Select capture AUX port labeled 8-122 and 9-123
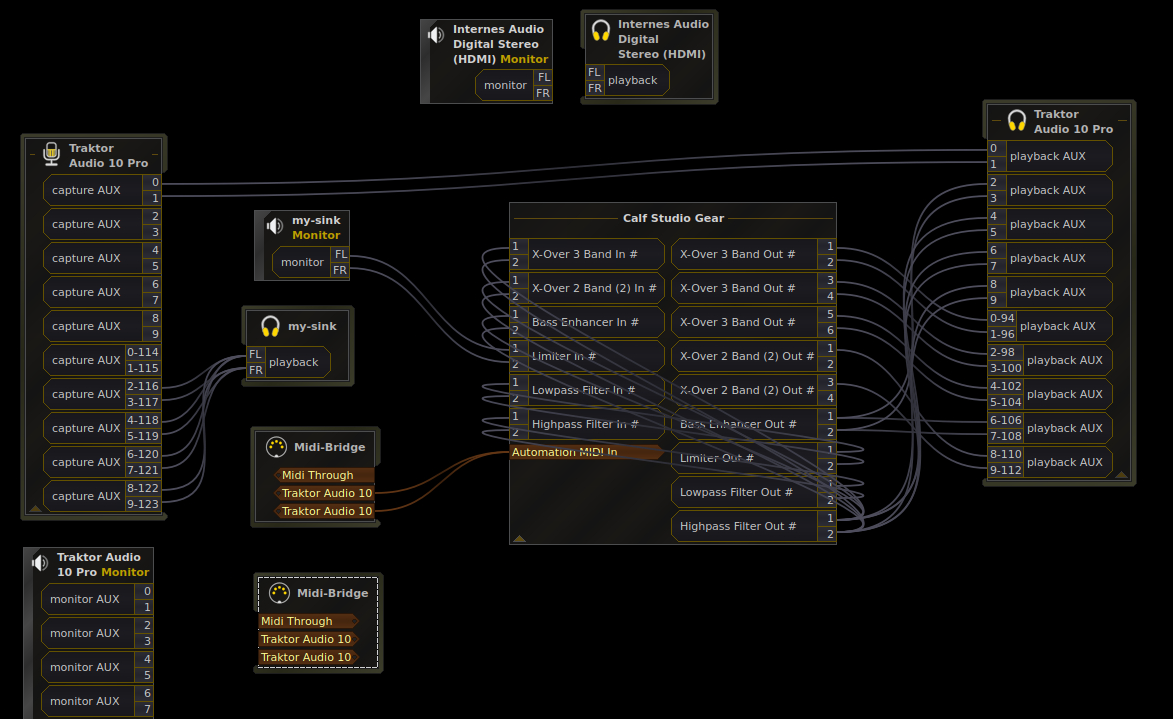The height and width of the screenshot is (719, 1173). (102, 496)
